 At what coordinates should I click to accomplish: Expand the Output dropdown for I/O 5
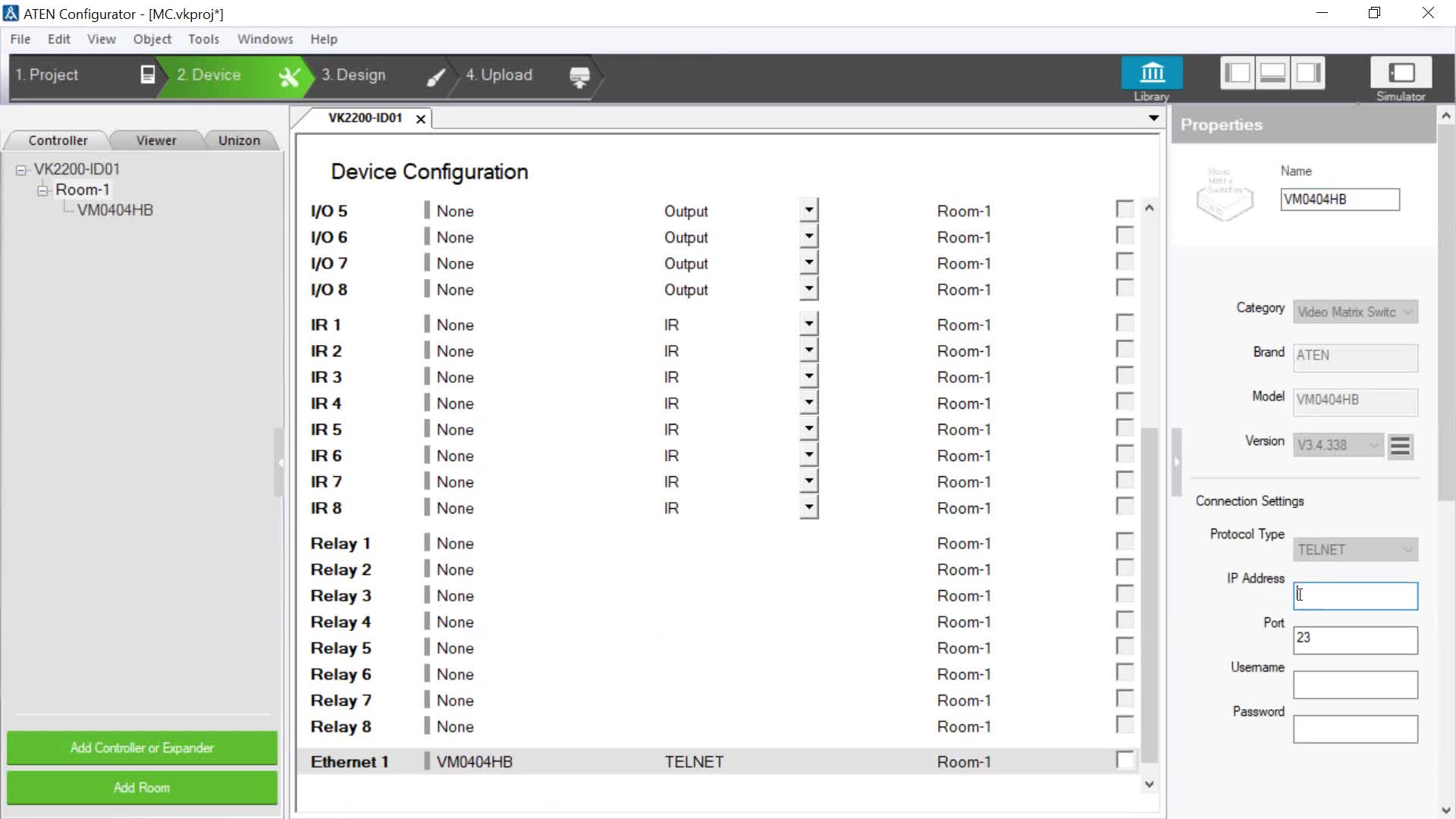click(808, 209)
